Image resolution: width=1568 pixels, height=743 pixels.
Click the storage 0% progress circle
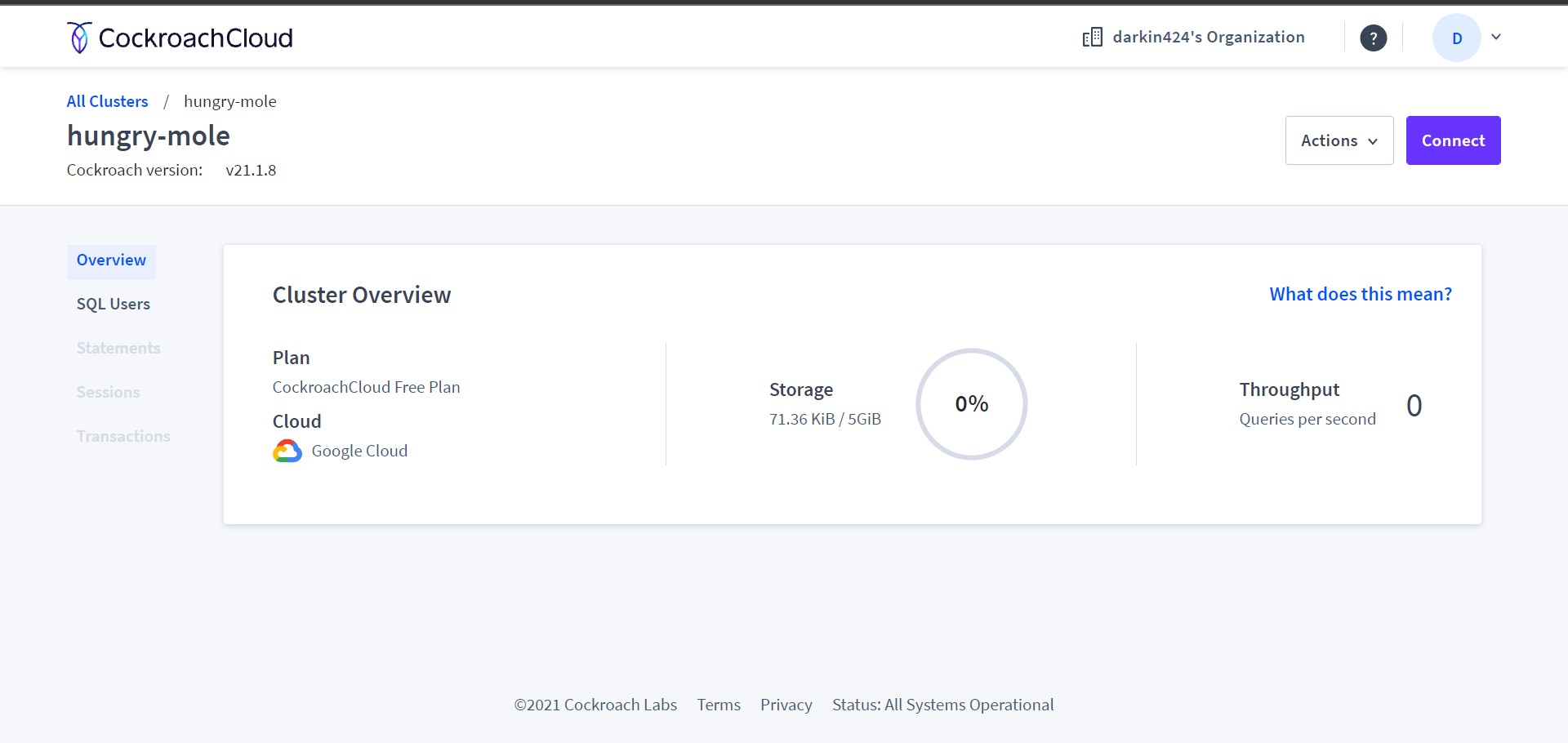click(x=972, y=404)
